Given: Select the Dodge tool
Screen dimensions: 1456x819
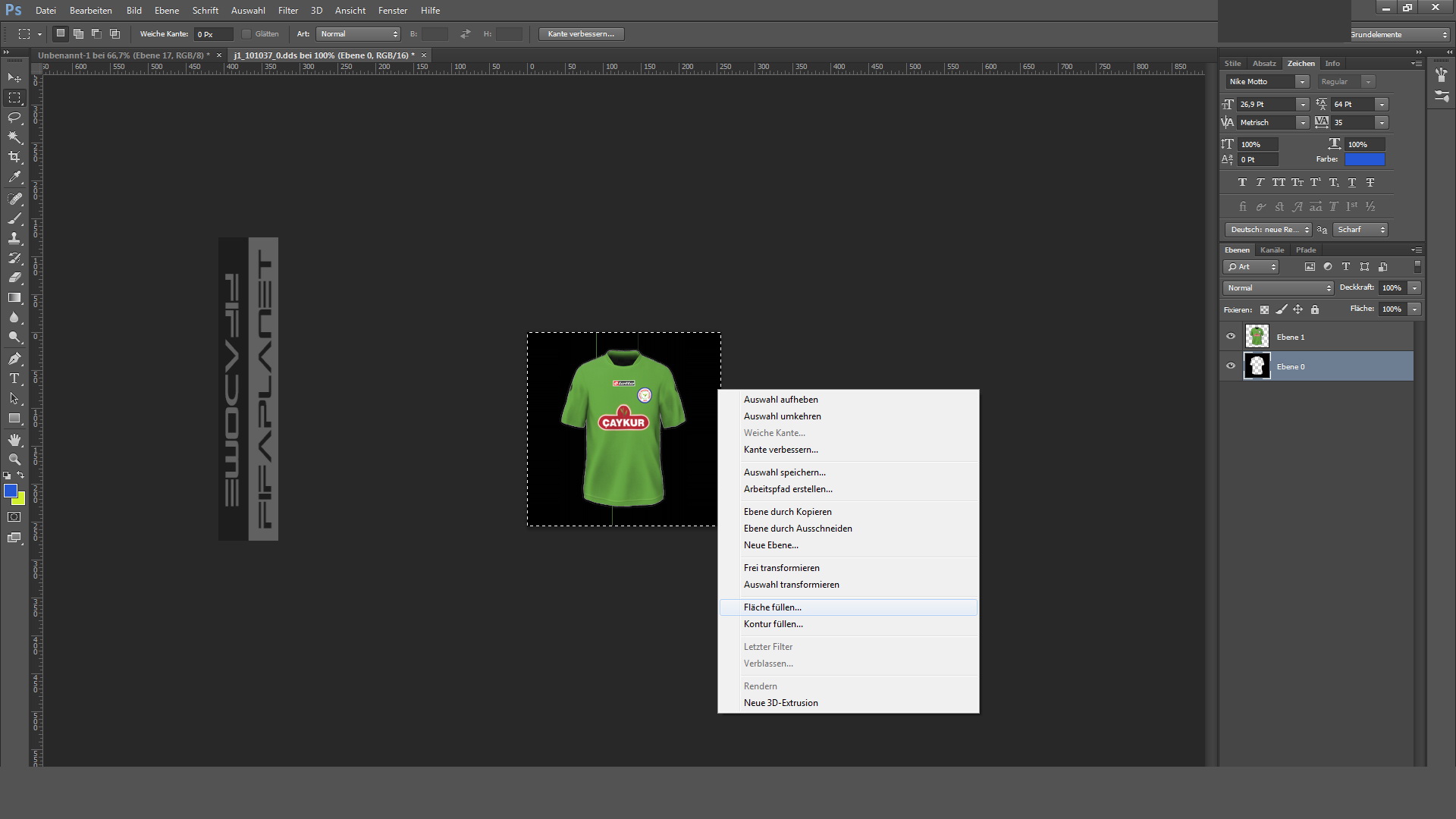Looking at the screenshot, I should (x=14, y=337).
